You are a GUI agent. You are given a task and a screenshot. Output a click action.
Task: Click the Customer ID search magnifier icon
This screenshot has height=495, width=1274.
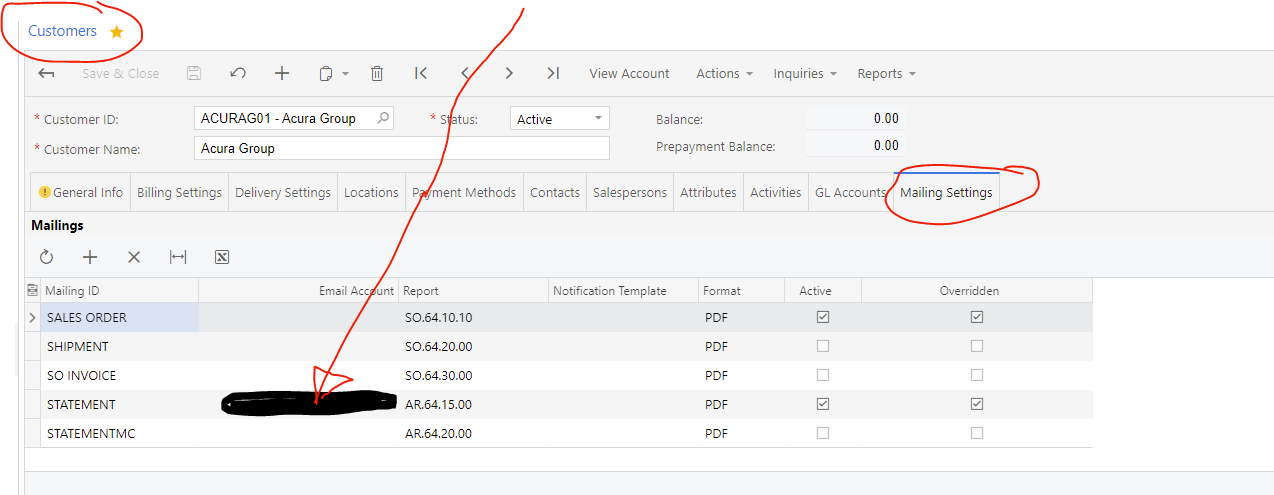pos(382,118)
